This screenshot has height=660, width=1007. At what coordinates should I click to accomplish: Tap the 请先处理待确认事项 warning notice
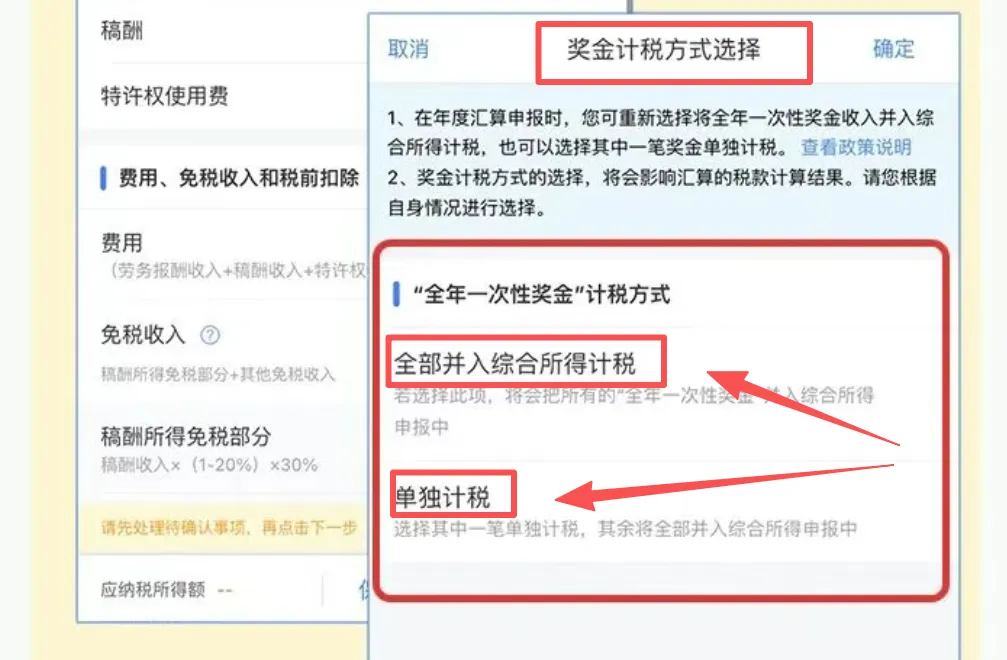coord(229,528)
